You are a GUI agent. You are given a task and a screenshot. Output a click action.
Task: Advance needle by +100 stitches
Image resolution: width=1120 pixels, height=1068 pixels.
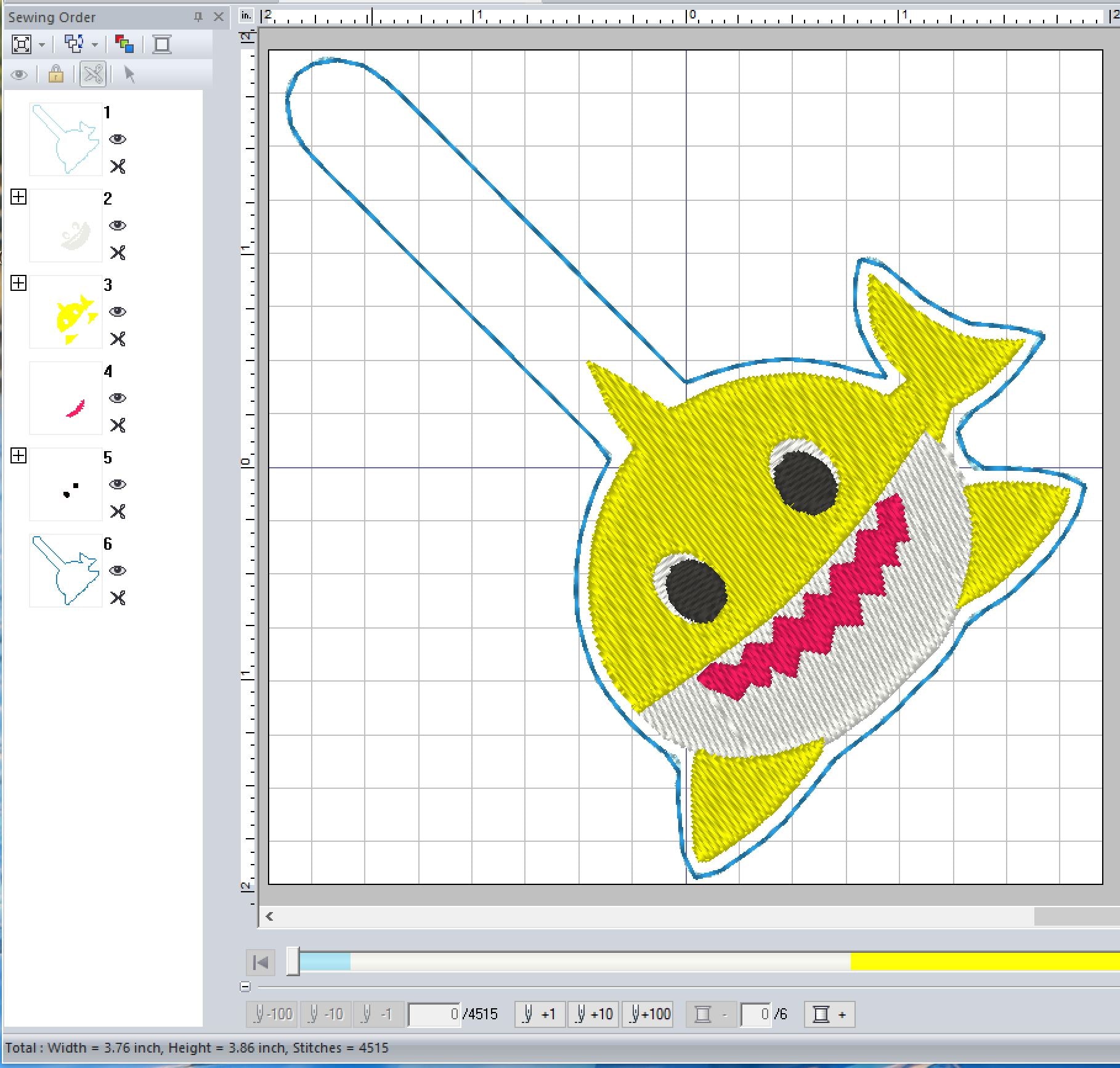click(647, 1014)
